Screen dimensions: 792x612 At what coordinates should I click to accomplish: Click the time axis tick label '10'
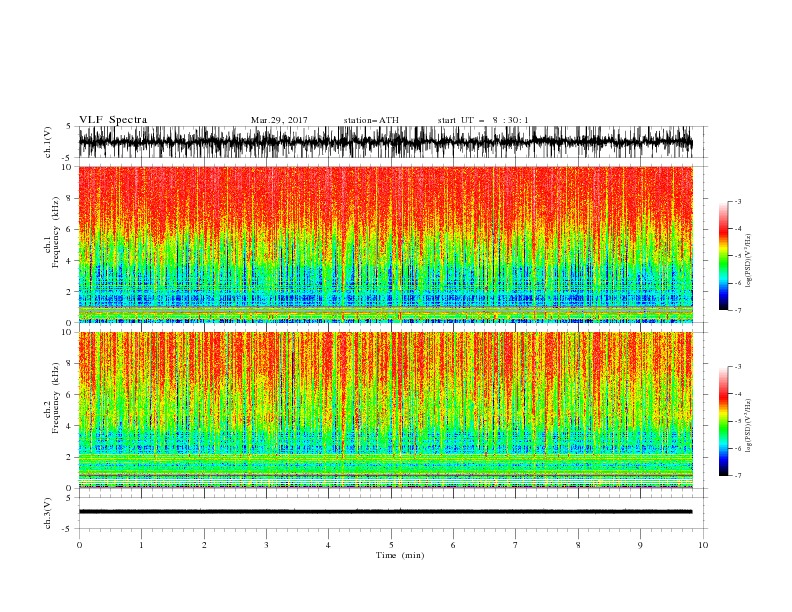tap(703, 545)
